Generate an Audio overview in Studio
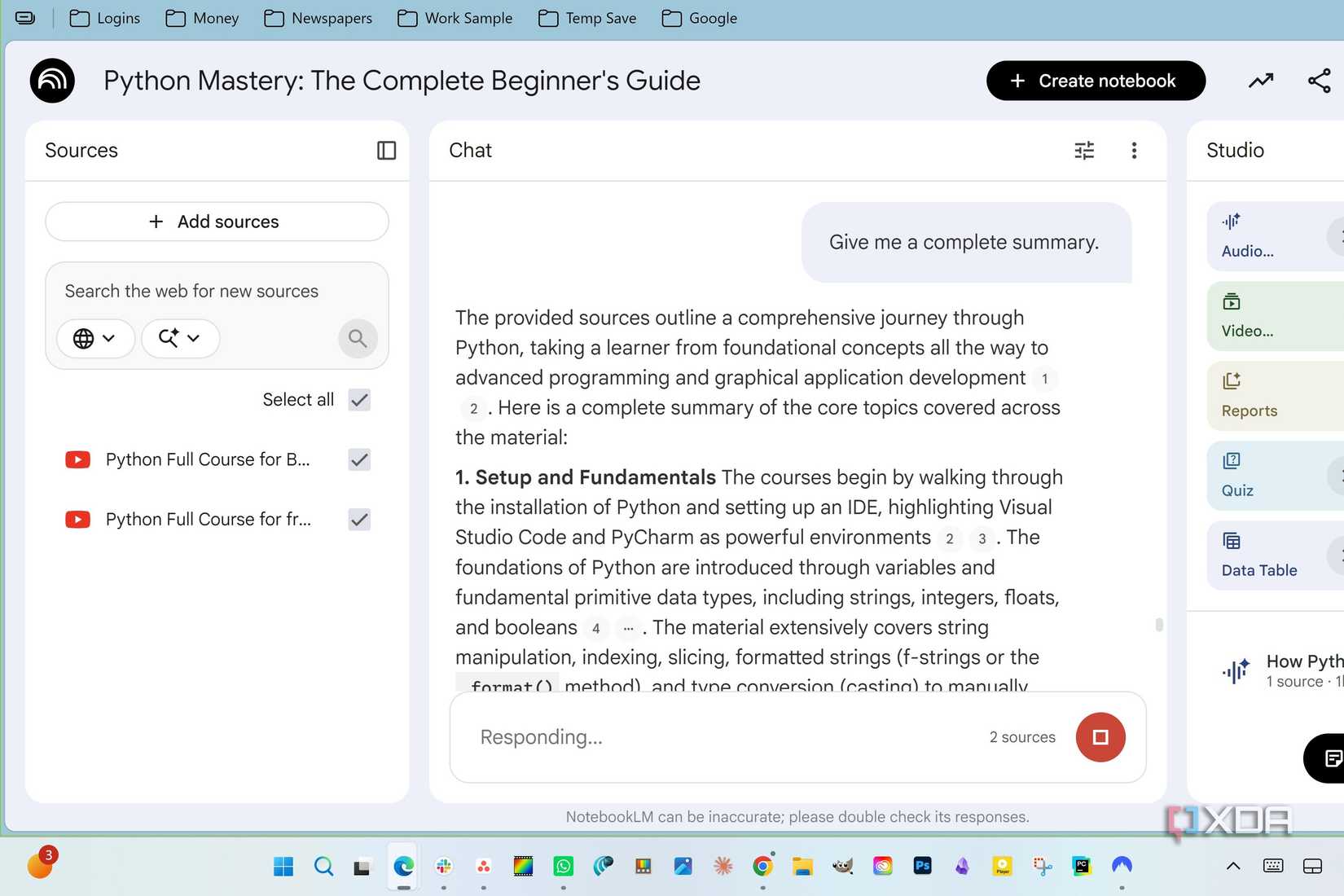The height and width of the screenshot is (896, 1344). click(1275, 236)
